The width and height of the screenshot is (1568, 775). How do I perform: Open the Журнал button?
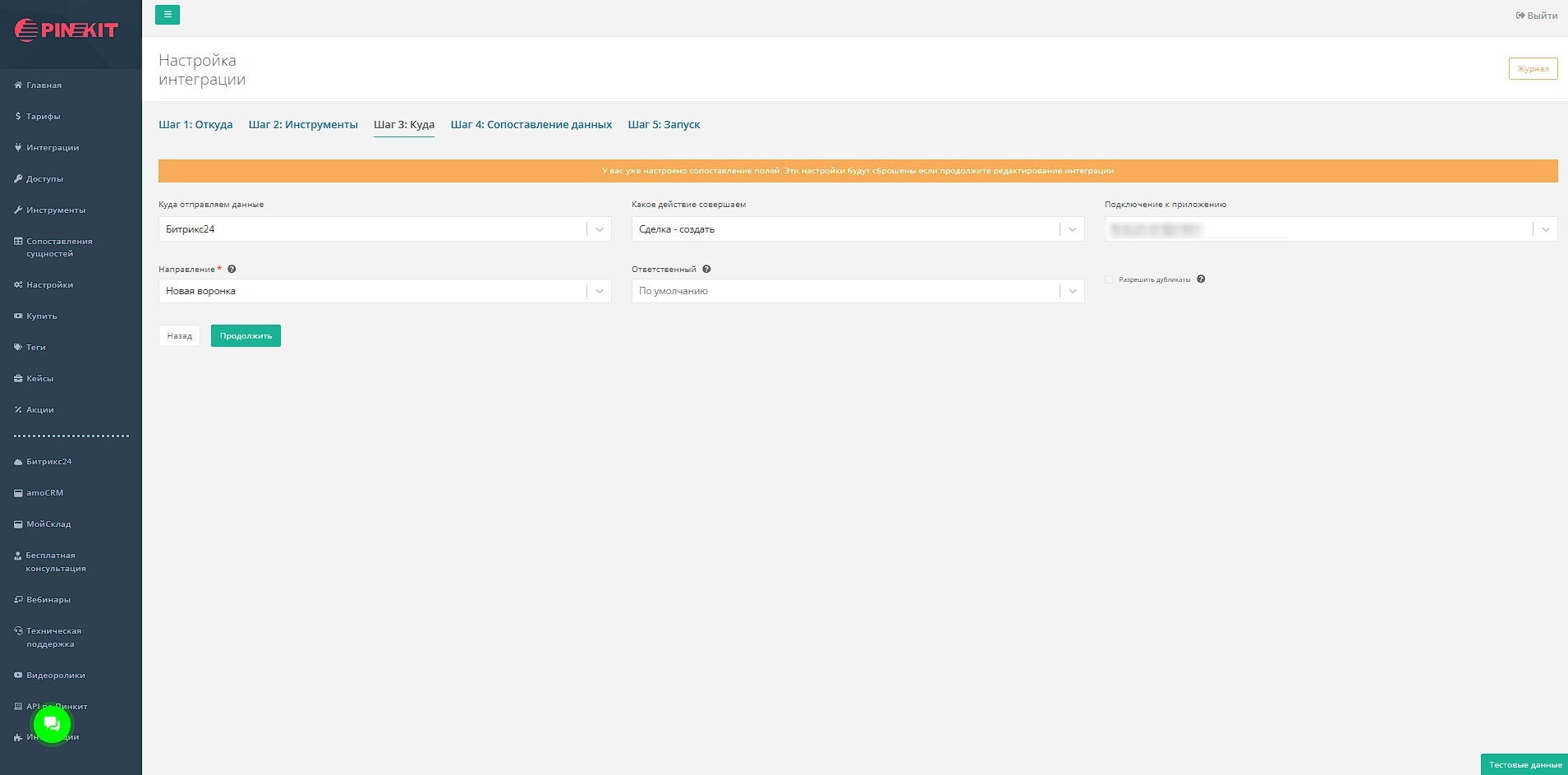tap(1533, 69)
